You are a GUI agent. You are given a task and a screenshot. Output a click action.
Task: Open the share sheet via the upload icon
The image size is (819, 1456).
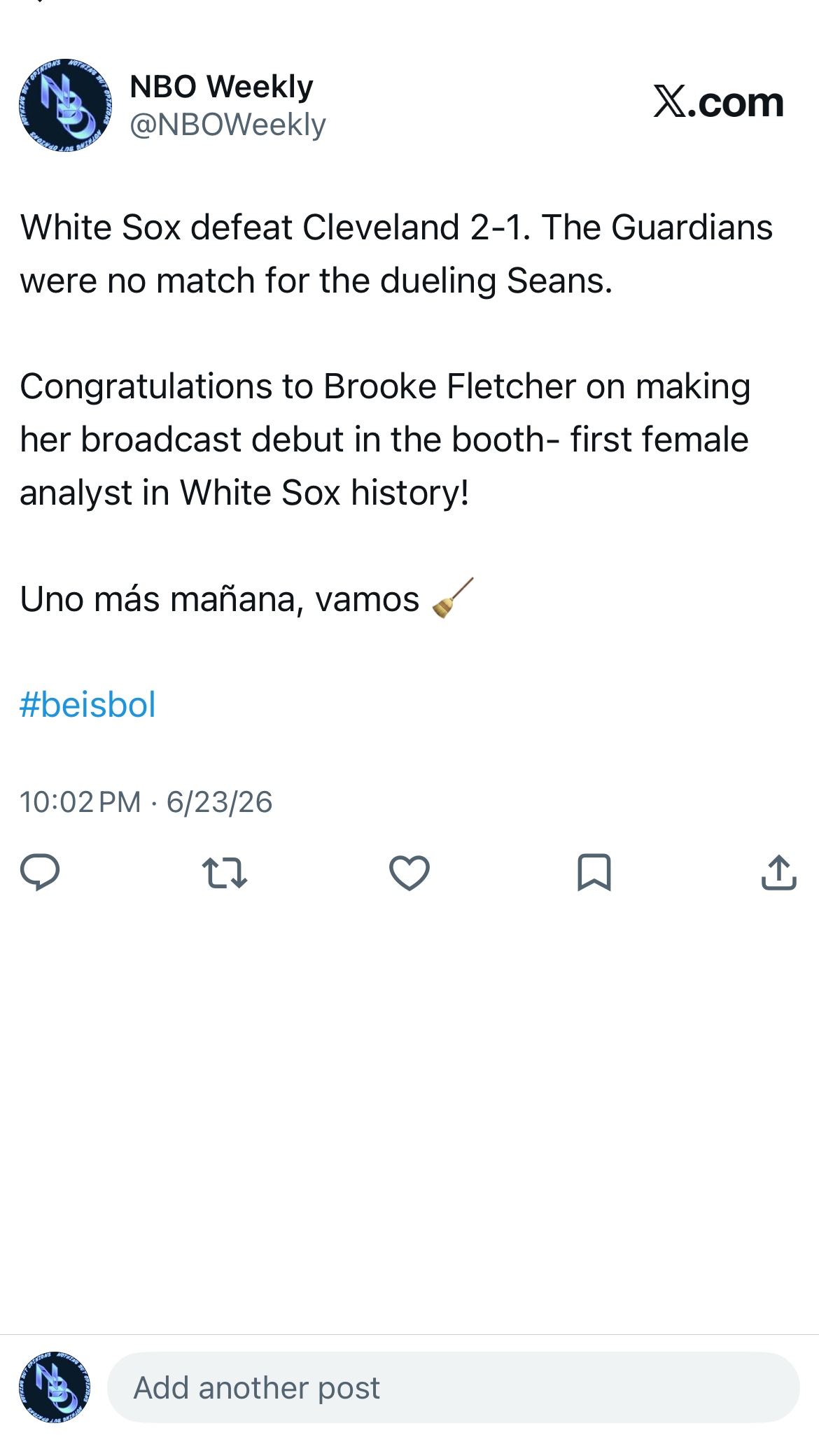[779, 872]
